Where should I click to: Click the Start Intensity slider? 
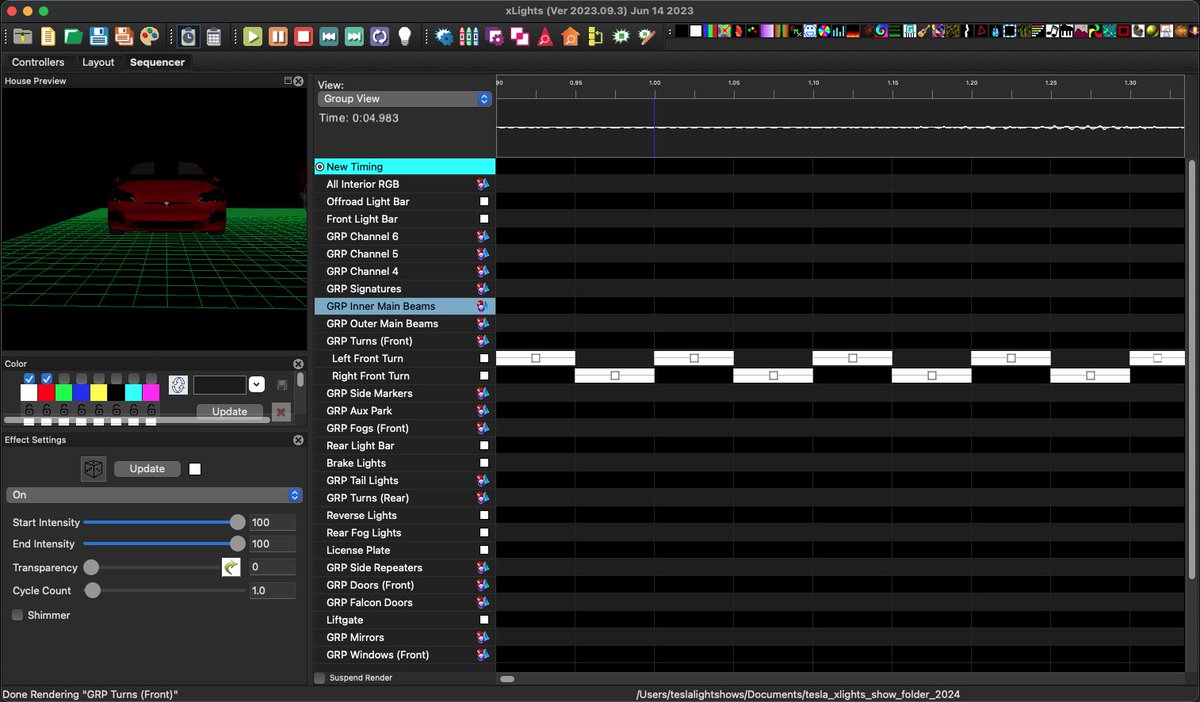[x=164, y=522]
